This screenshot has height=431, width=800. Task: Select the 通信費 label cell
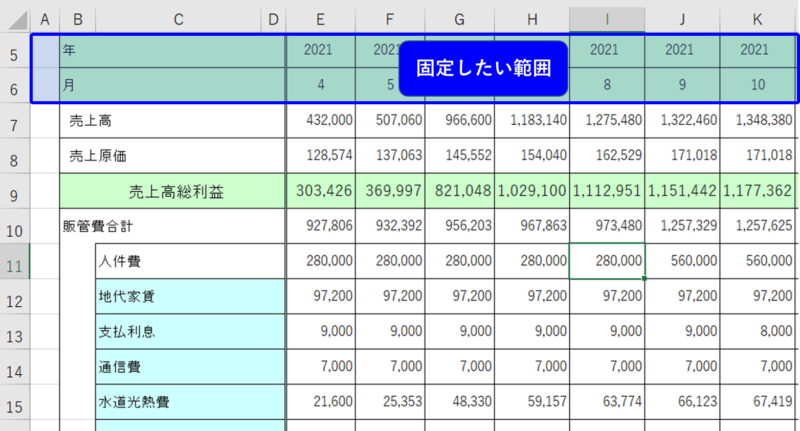[x=190, y=367]
